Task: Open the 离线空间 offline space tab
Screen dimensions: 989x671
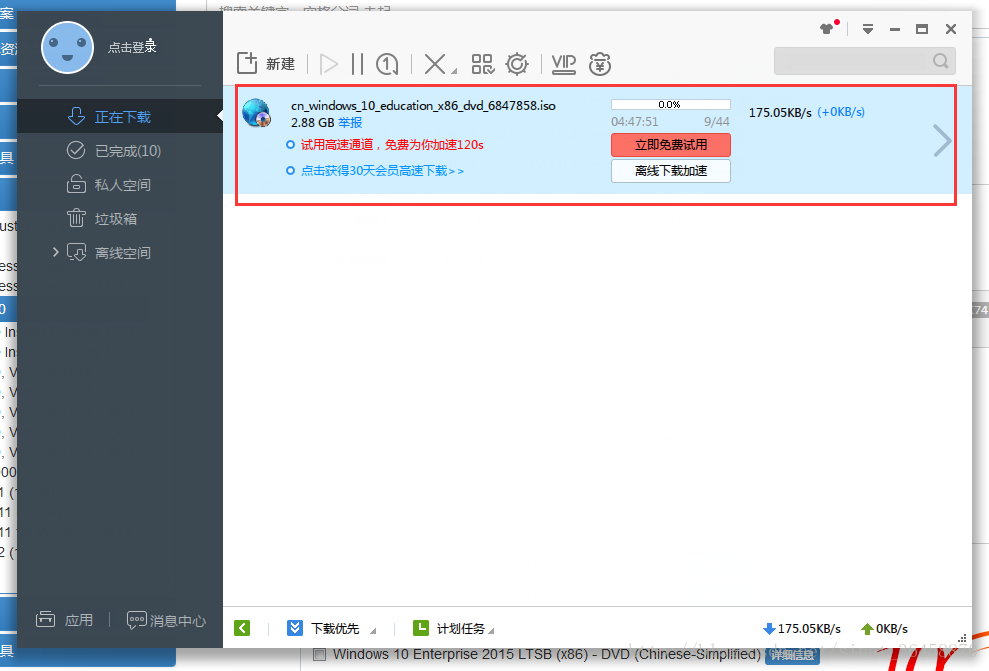Action: pyautogui.click(x=120, y=253)
